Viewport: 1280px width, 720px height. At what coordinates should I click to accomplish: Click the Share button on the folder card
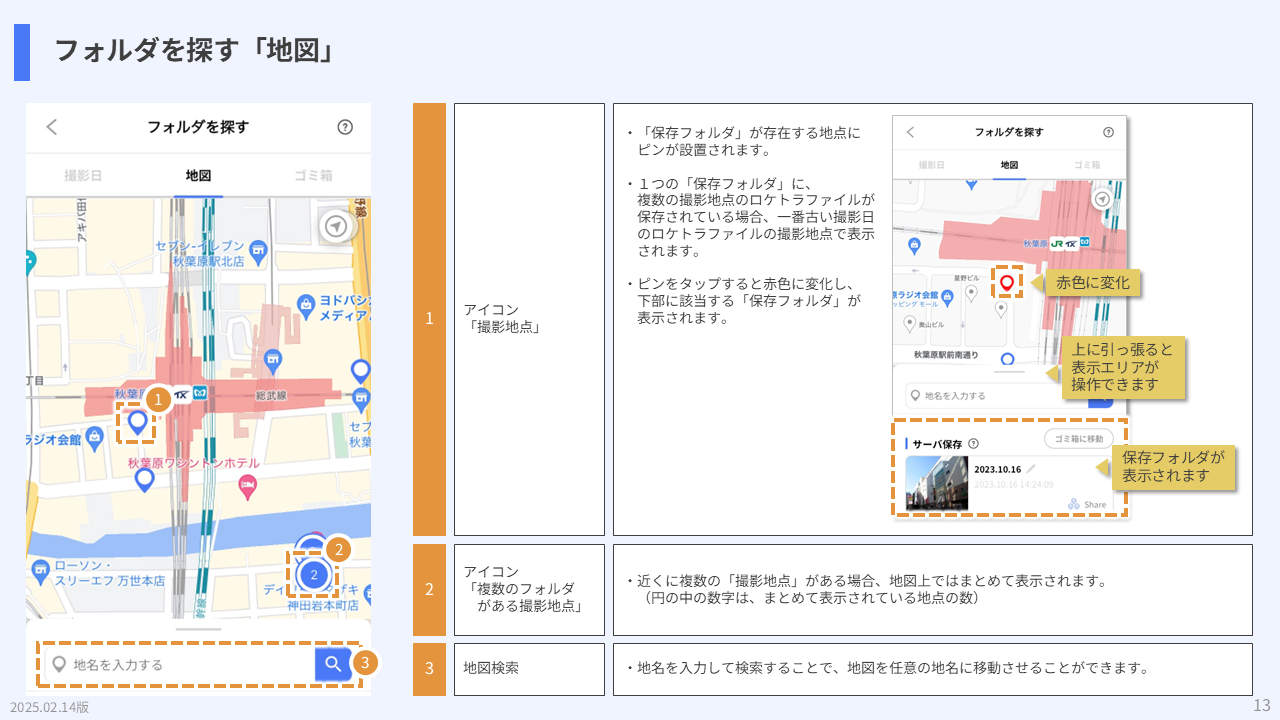pyautogui.click(x=1087, y=504)
